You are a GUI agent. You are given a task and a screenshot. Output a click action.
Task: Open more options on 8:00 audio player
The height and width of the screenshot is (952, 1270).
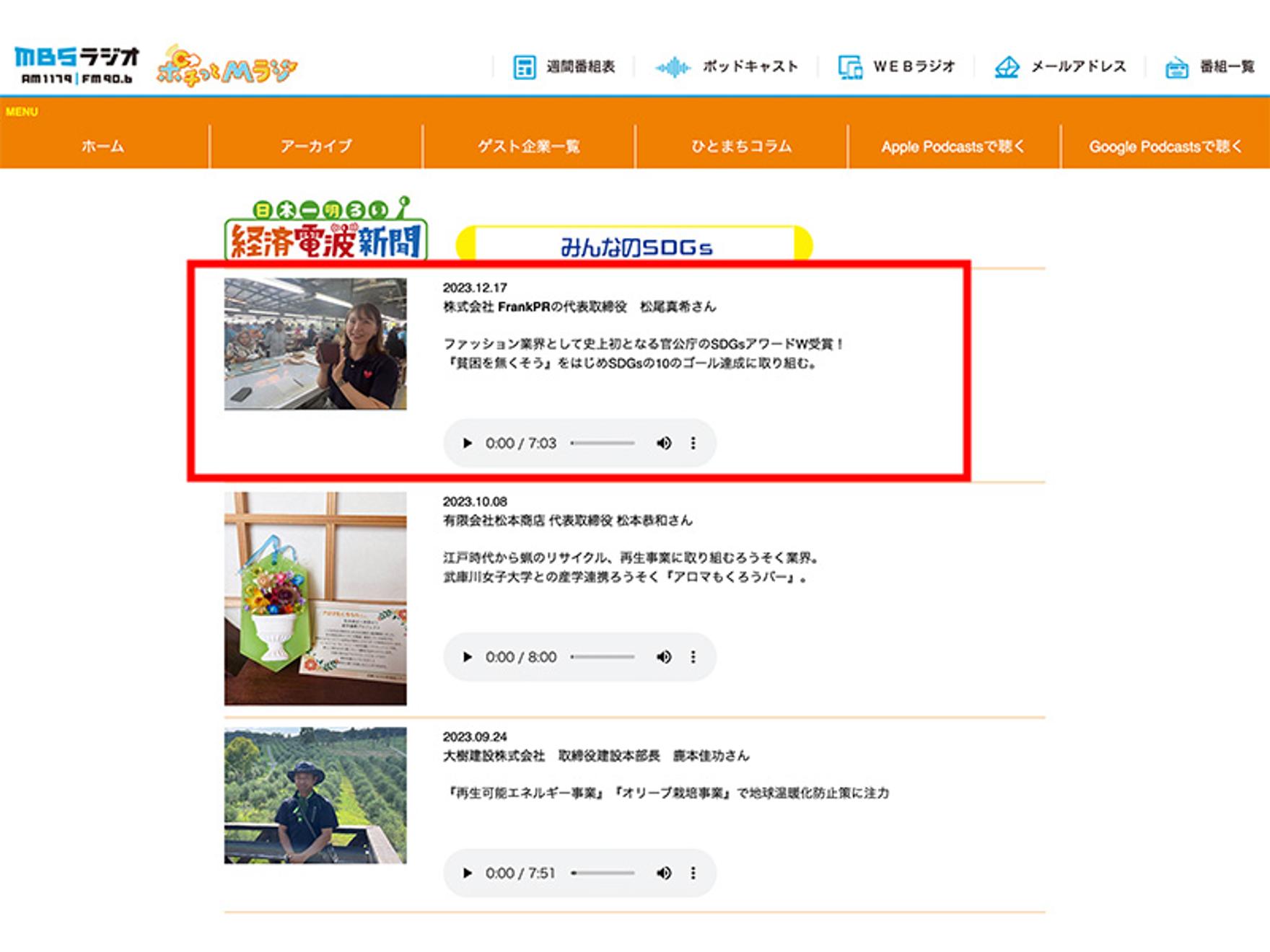click(693, 657)
